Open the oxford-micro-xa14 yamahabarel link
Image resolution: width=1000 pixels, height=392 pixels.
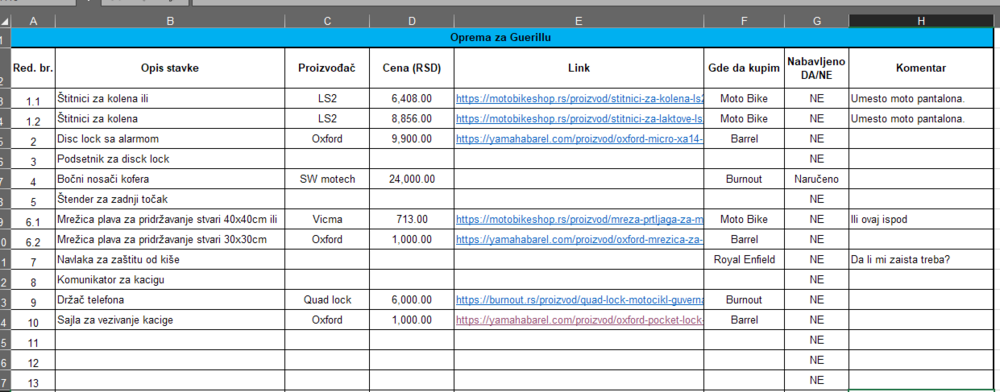click(579, 139)
